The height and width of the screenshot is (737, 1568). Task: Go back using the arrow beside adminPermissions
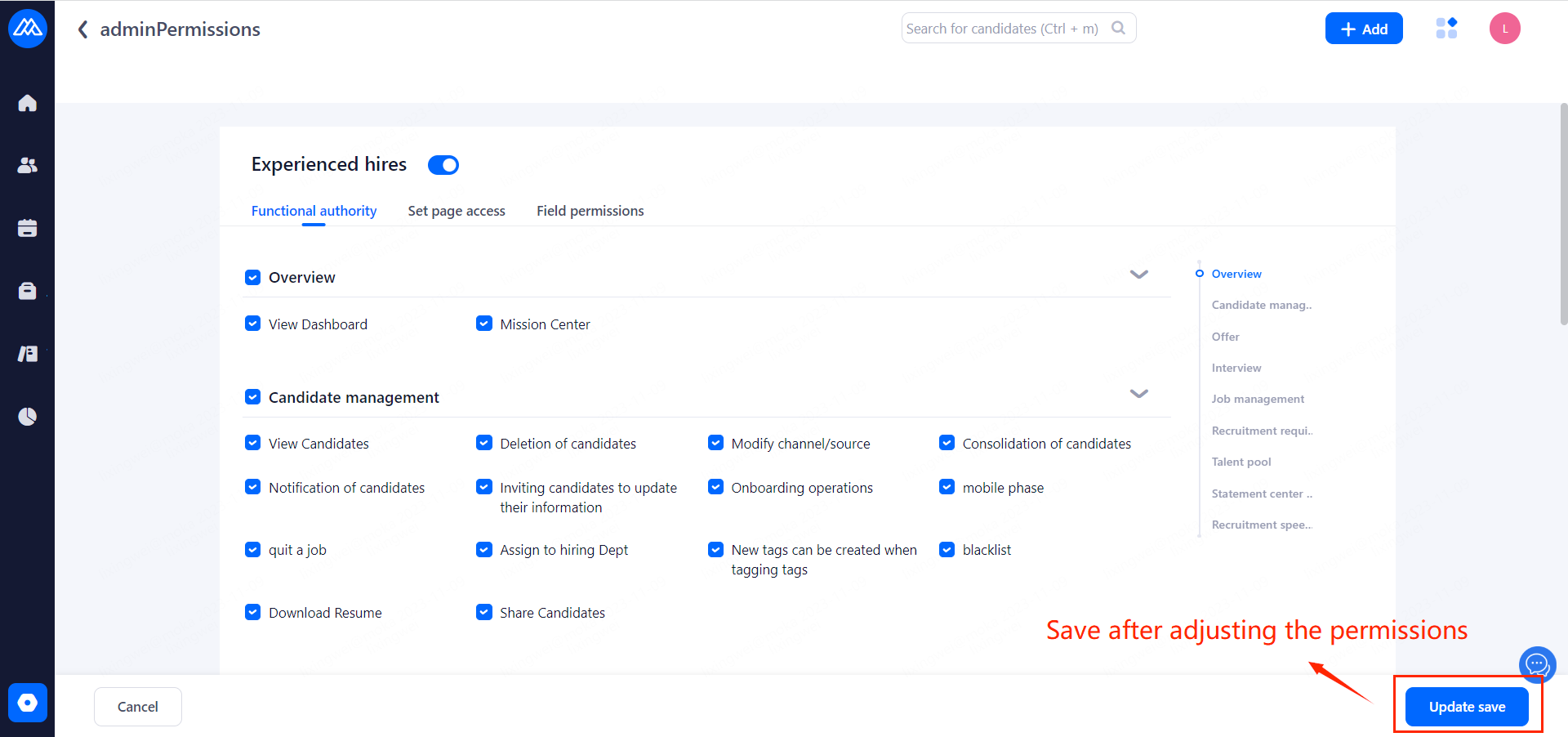click(82, 29)
